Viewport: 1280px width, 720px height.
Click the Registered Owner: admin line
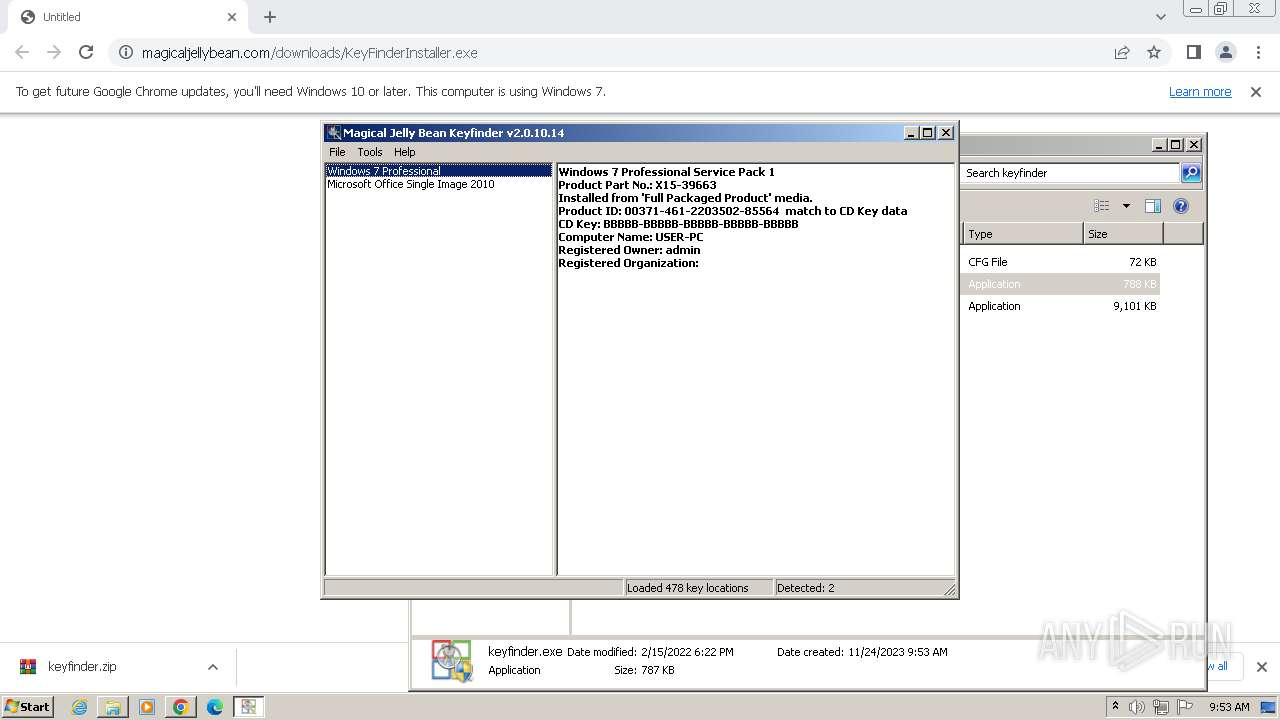click(x=629, y=250)
